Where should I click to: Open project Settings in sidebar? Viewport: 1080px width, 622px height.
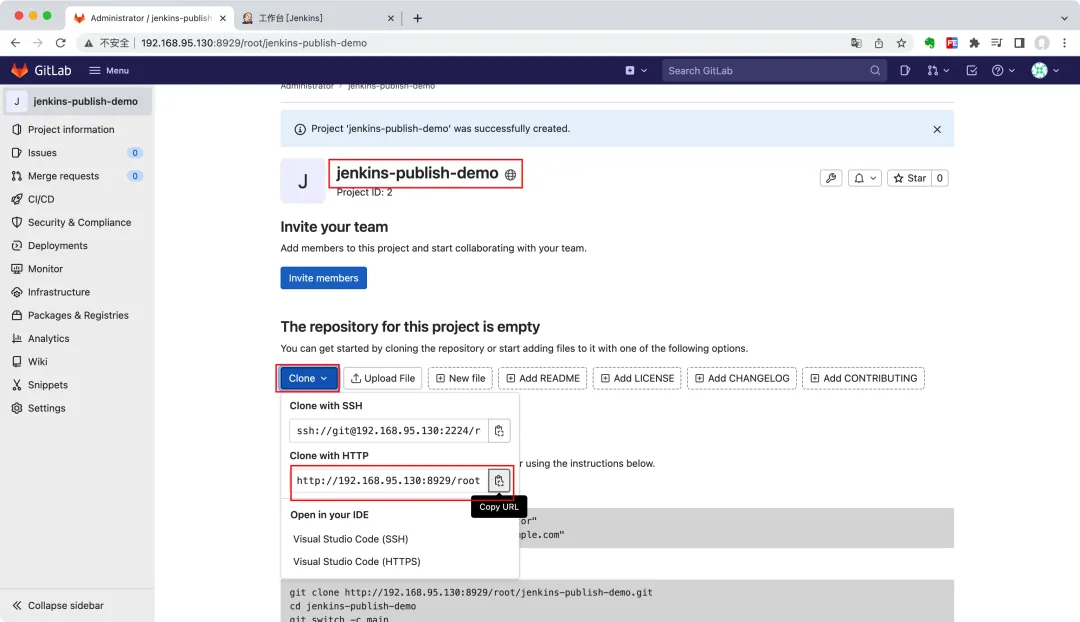tap(77, 408)
